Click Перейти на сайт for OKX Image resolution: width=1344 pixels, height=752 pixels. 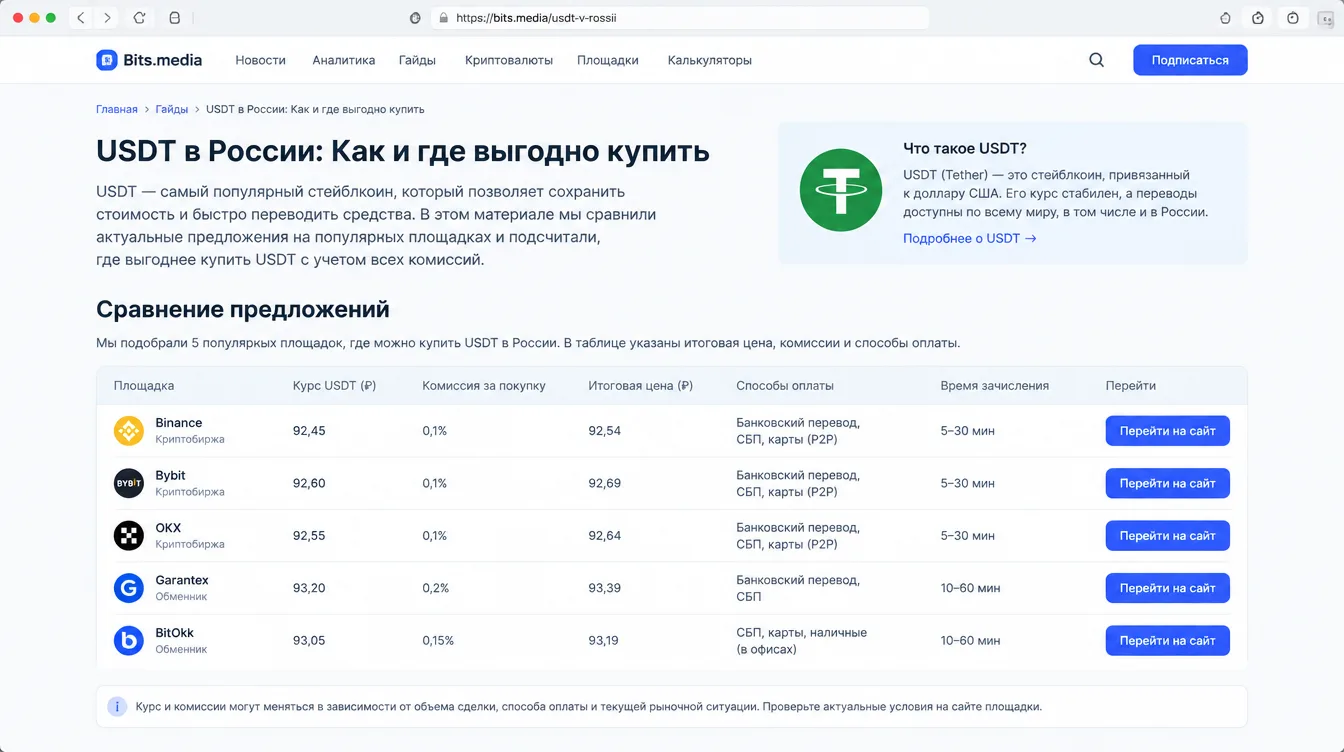(1167, 536)
